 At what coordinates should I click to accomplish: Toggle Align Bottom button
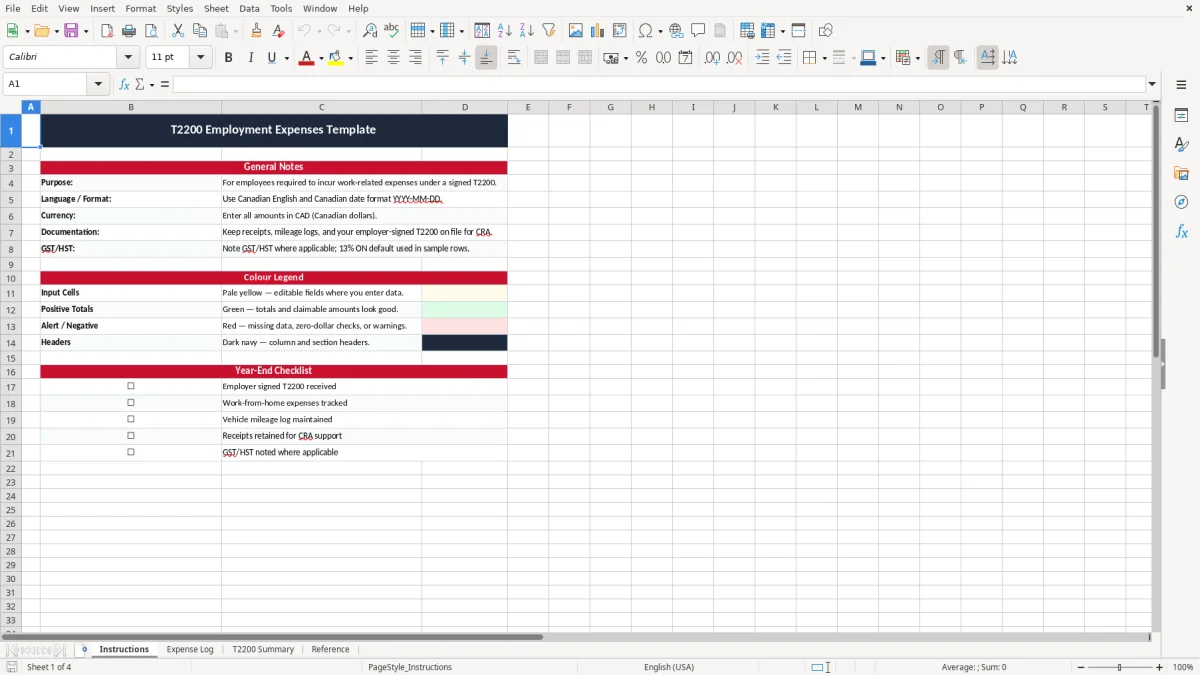486,58
